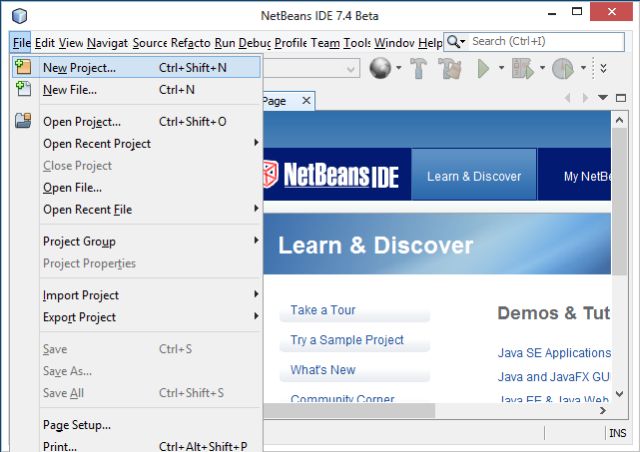Open the Window menu
Screen dimensions: 640x452
tap(394, 42)
